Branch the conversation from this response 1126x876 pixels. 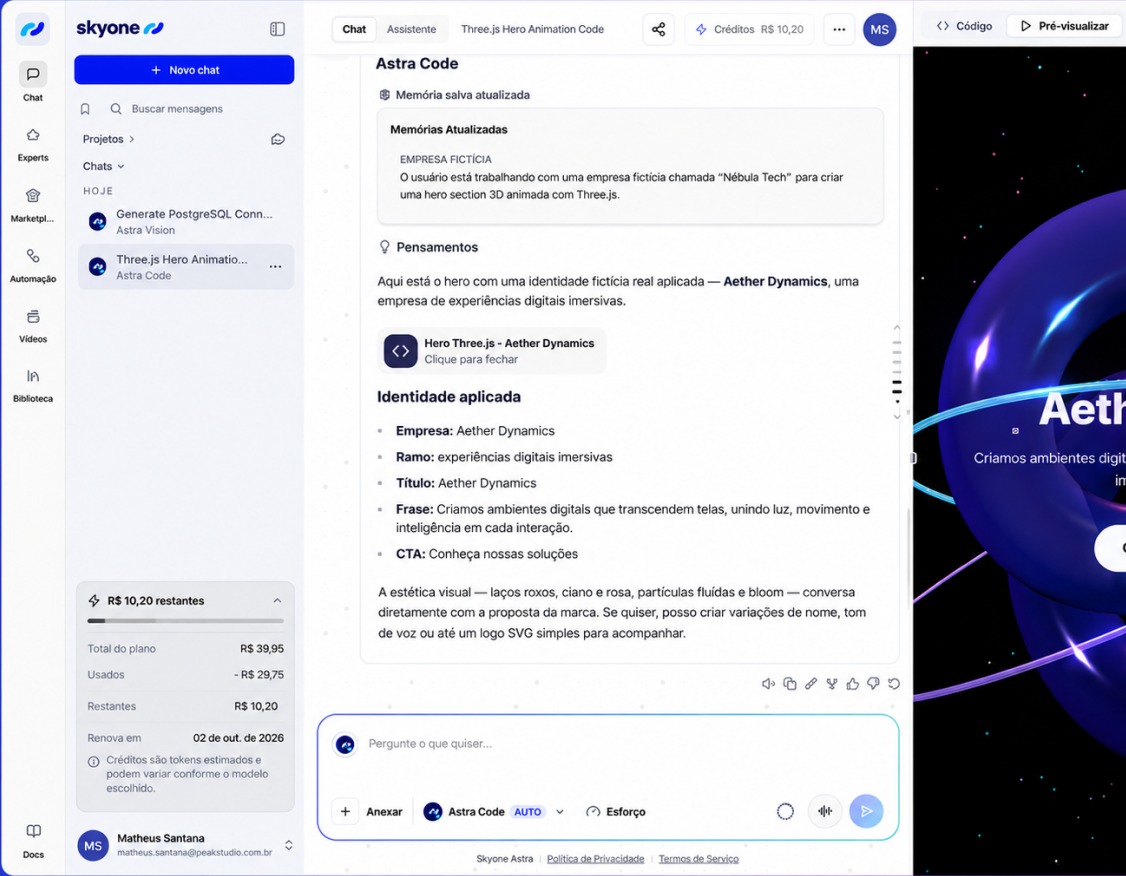pyautogui.click(x=832, y=684)
